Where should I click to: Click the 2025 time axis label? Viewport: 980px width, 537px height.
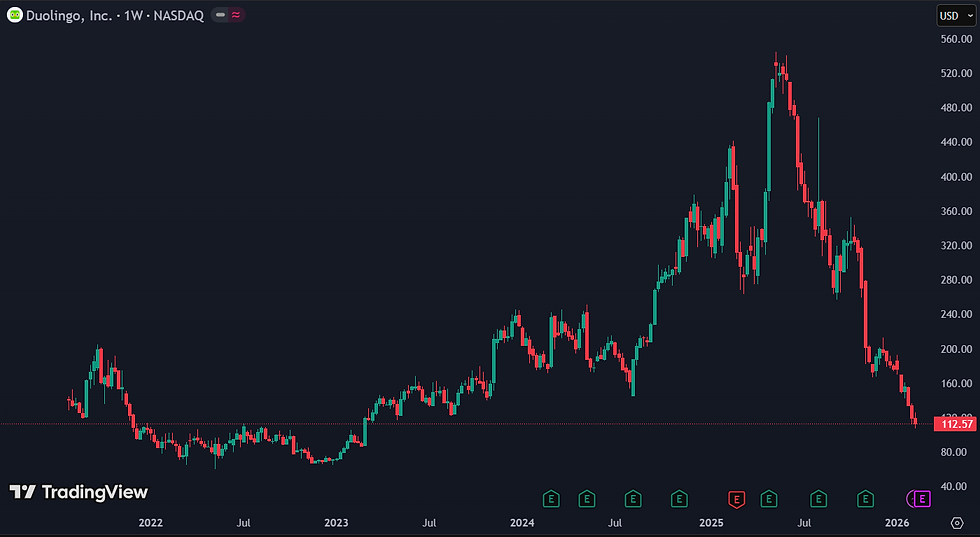[x=711, y=523]
